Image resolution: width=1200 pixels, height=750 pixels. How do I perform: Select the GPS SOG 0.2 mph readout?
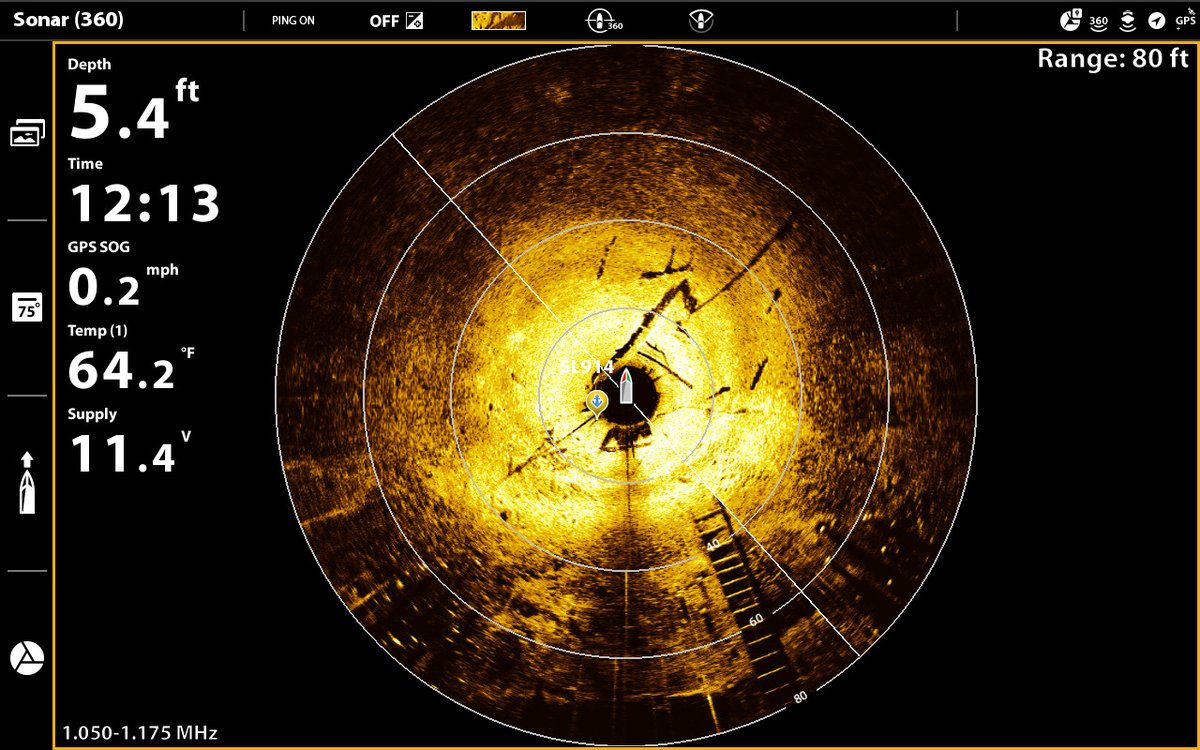click(x=123, y=274)
